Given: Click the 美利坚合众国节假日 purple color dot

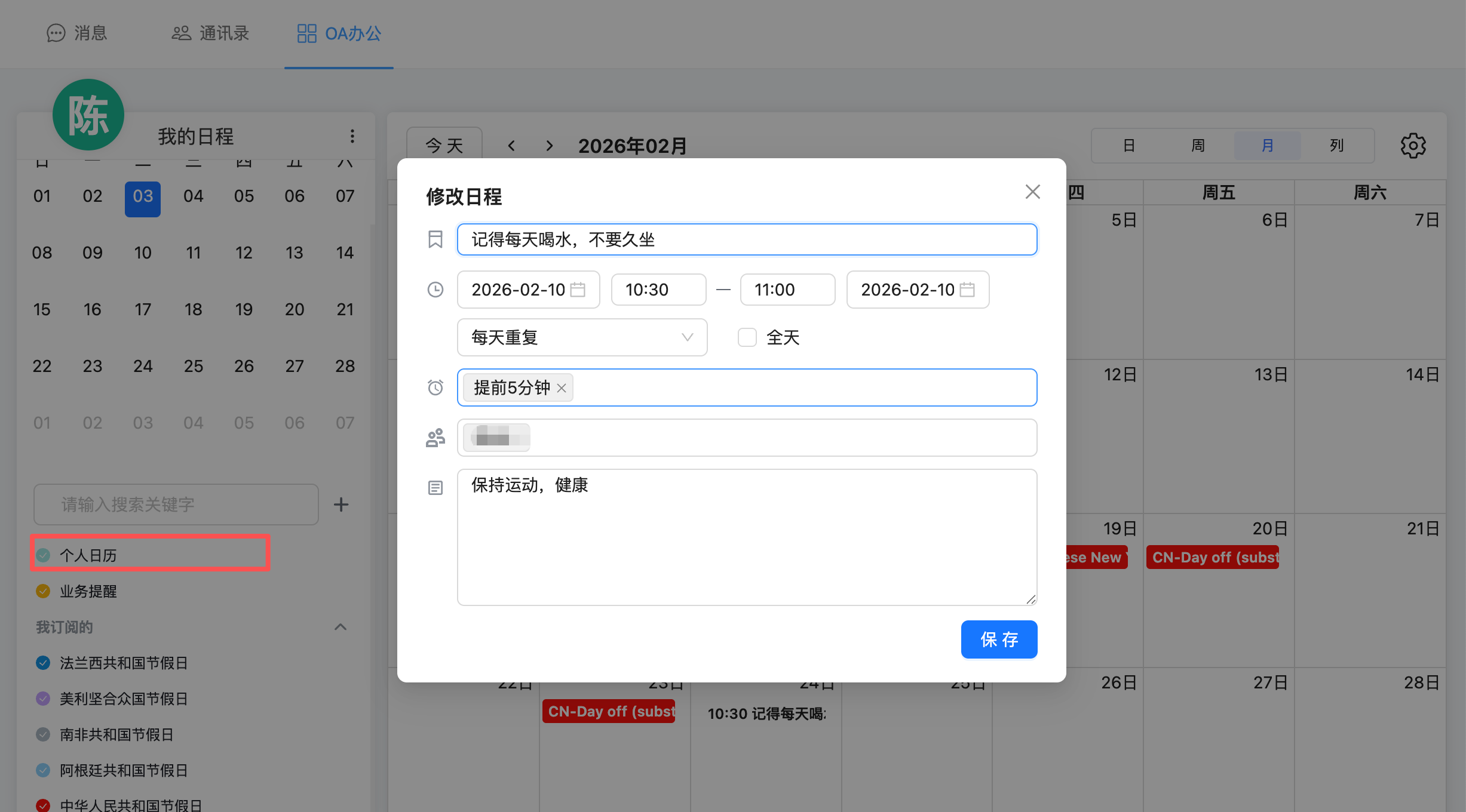Looking at the screenshot, I should click(43, 699).
